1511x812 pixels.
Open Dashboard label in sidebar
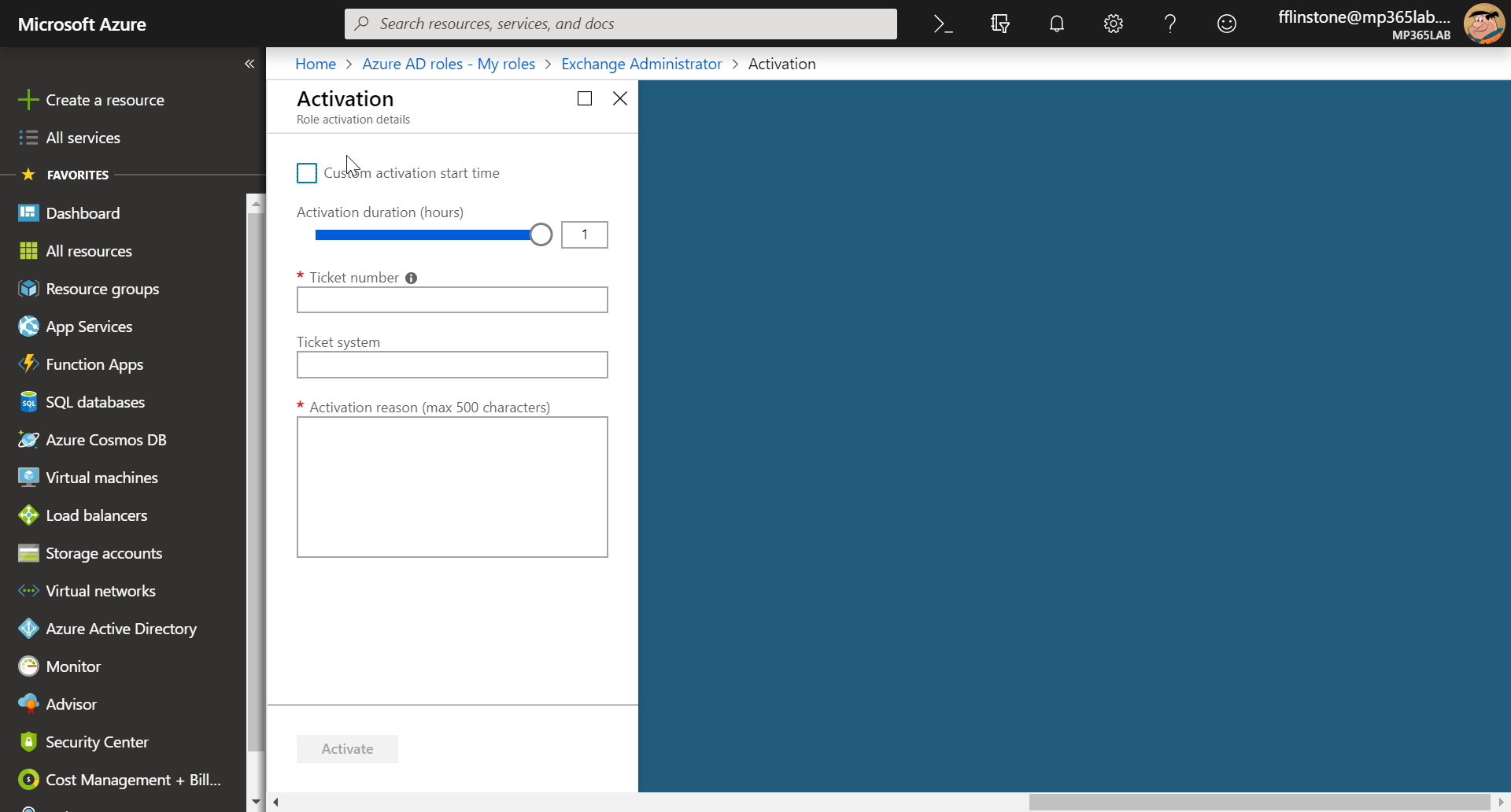coord(83,213)
